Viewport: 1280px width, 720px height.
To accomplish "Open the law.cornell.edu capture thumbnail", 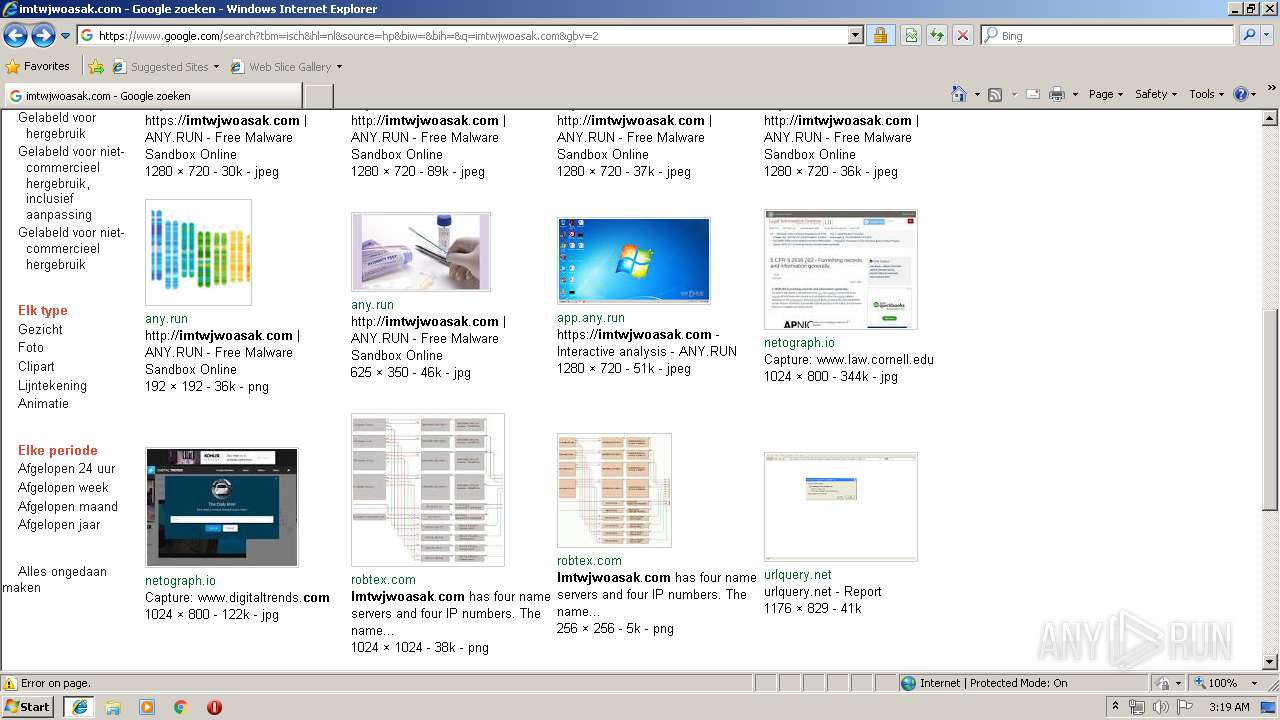I will pyautogui.click(x=840, y=269).
